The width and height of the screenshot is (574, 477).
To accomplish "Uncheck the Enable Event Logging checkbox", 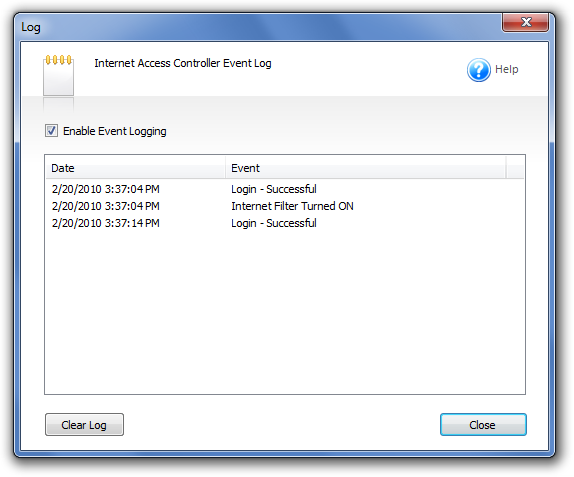I will point(51,131).
